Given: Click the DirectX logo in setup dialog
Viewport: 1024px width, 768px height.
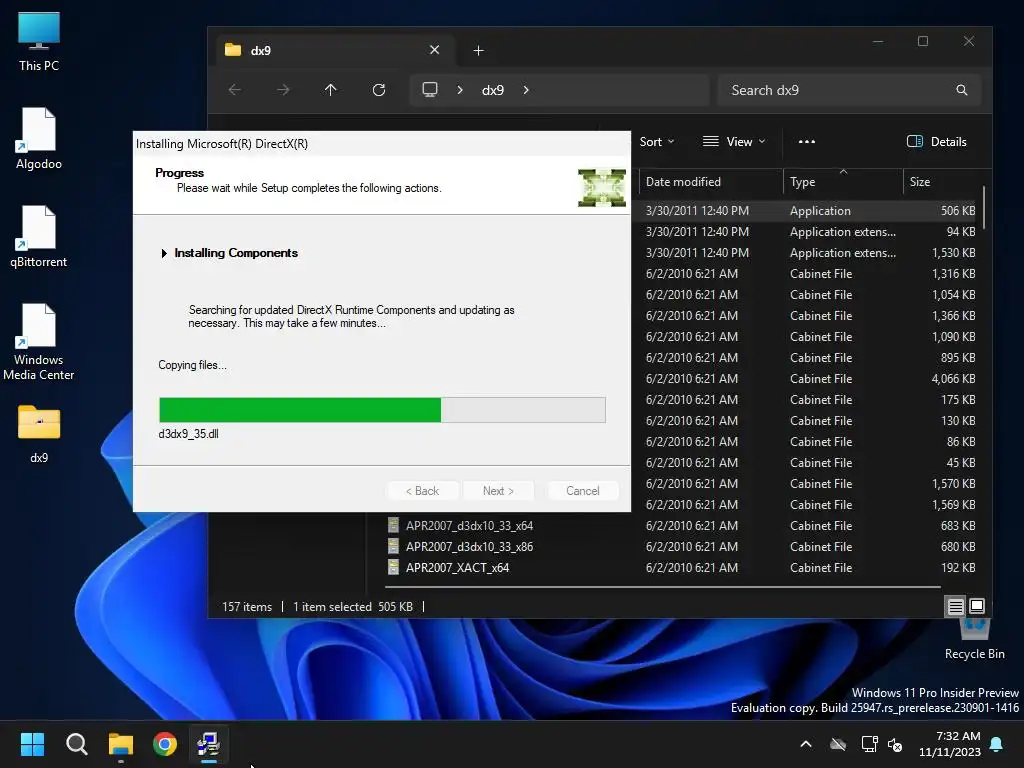Looking at the screenshot, I should (601, 188).
